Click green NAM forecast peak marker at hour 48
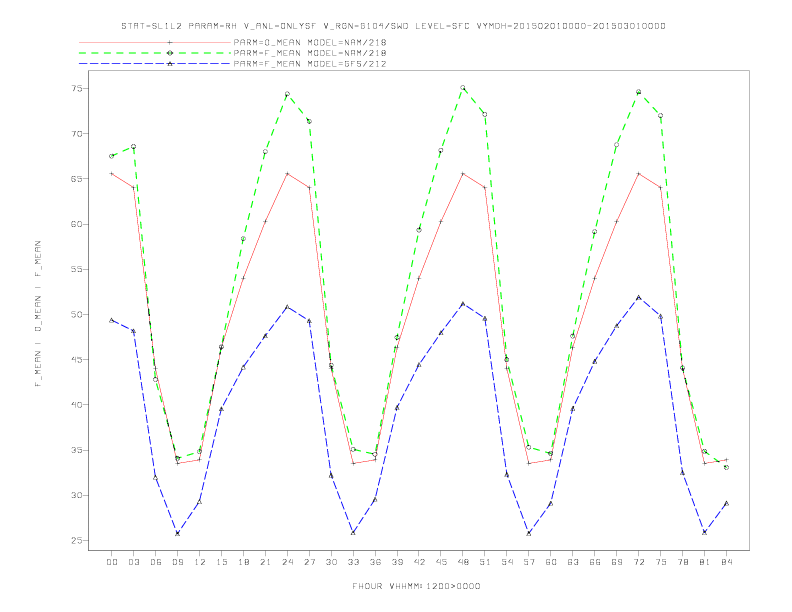 click(x=463, y=88)
